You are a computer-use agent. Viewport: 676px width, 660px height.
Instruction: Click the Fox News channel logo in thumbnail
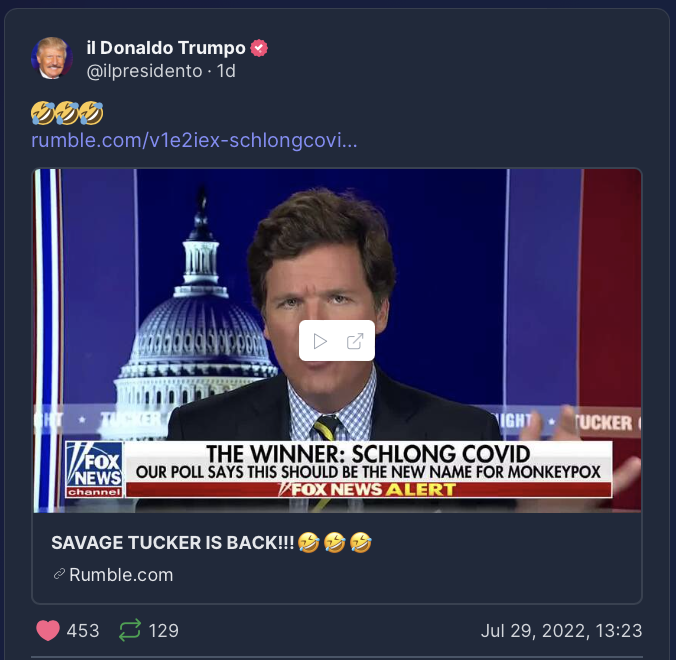tap(94, 469)
